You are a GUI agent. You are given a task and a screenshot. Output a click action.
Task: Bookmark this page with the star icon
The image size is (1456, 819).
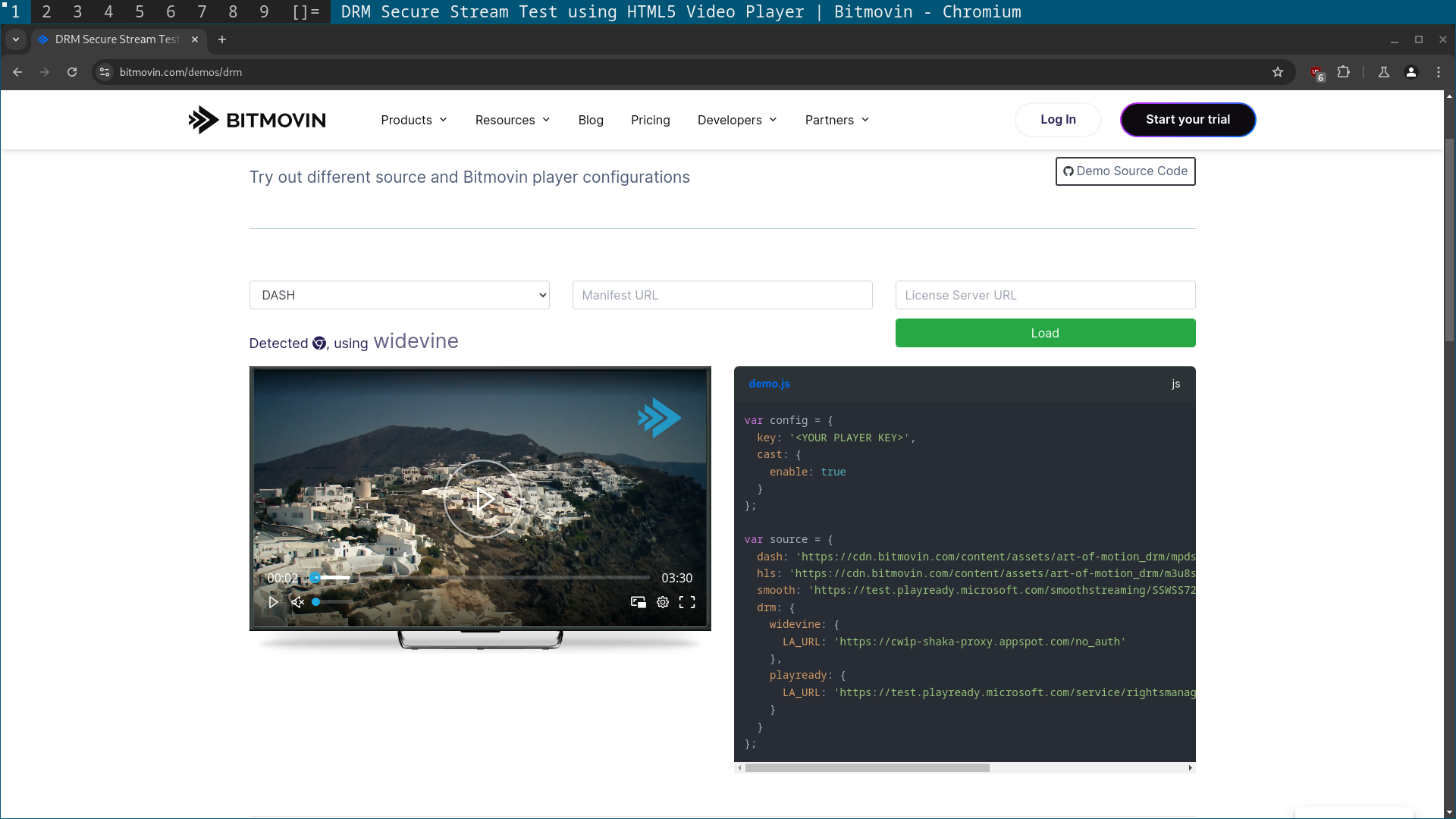[1278, 72]
